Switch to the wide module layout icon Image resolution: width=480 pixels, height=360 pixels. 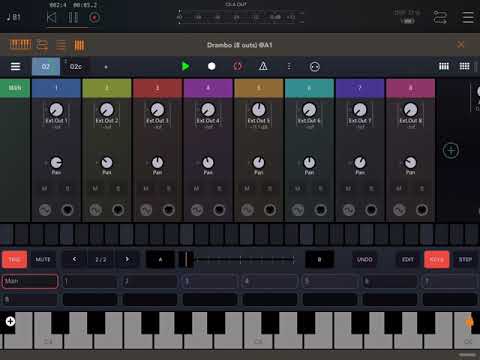(444, 66)
